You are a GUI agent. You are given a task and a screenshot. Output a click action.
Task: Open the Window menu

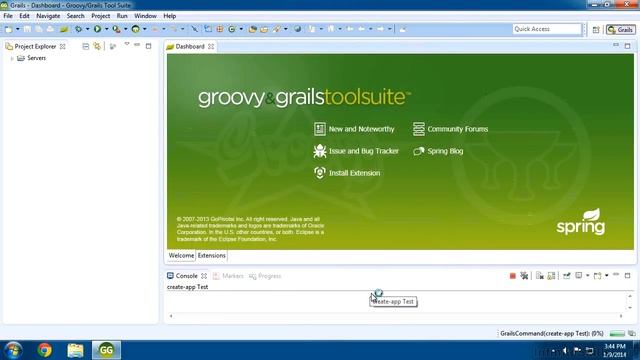click(145, 16)
